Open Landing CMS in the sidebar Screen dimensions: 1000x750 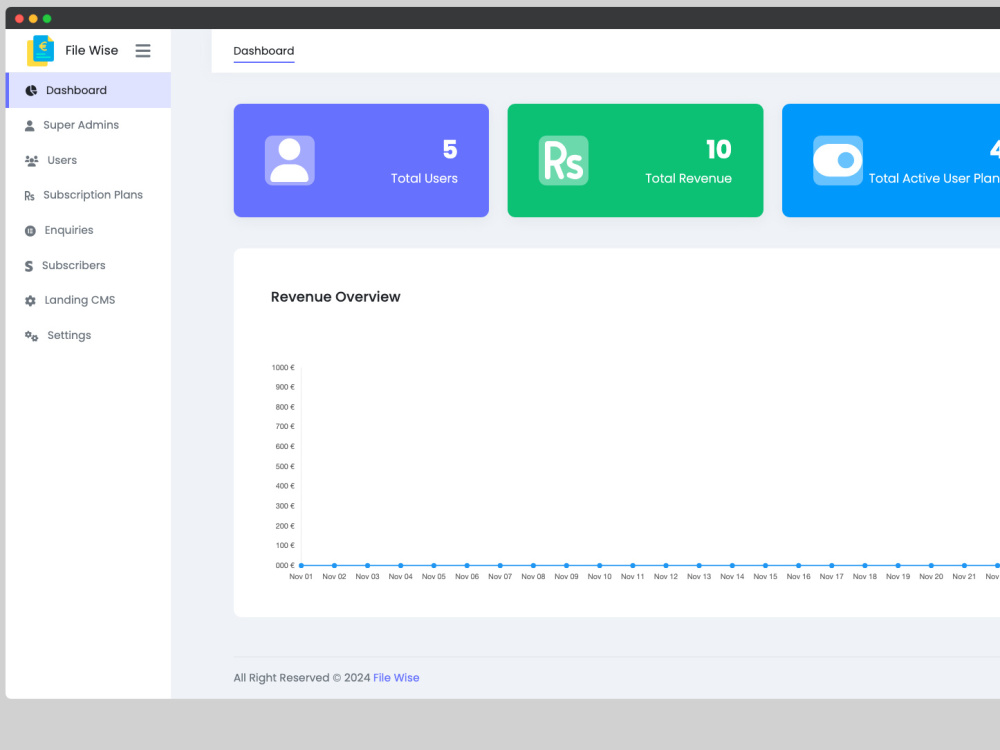click(x=88, y=300)
